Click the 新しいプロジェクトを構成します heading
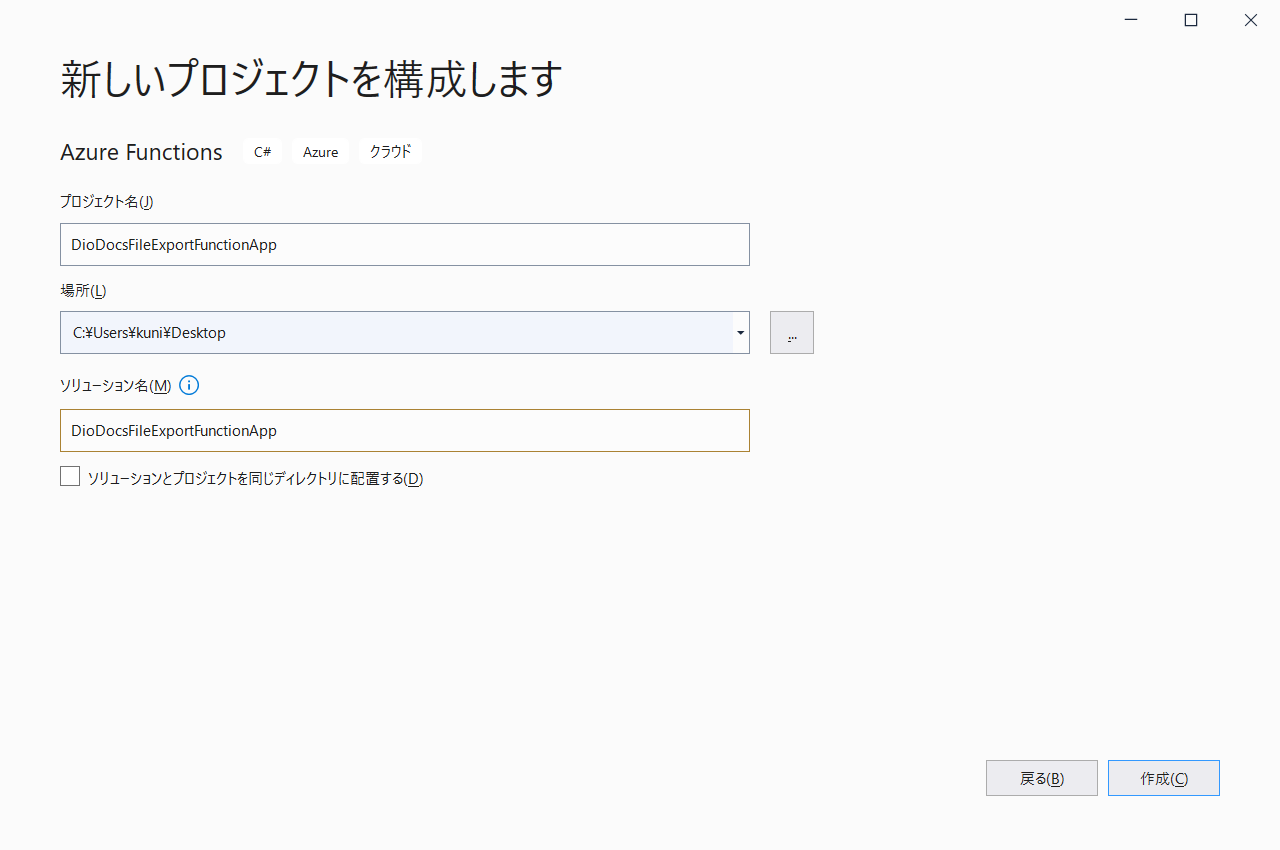 coord(311,79)
